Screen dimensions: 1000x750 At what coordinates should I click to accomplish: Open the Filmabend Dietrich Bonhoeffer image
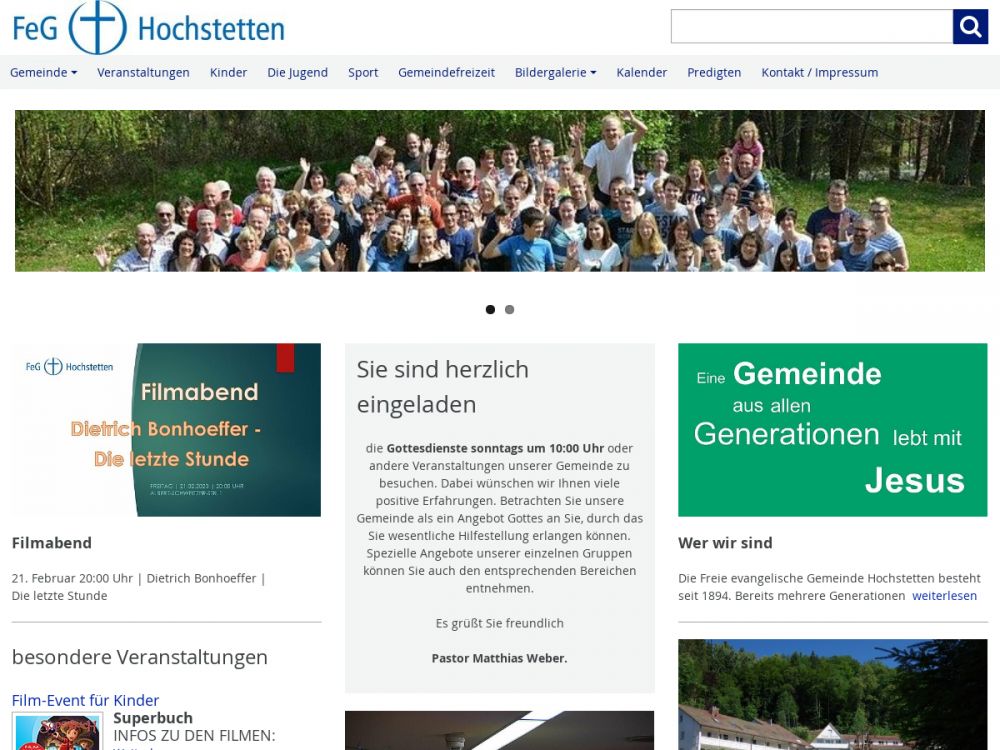pos(166,430)
